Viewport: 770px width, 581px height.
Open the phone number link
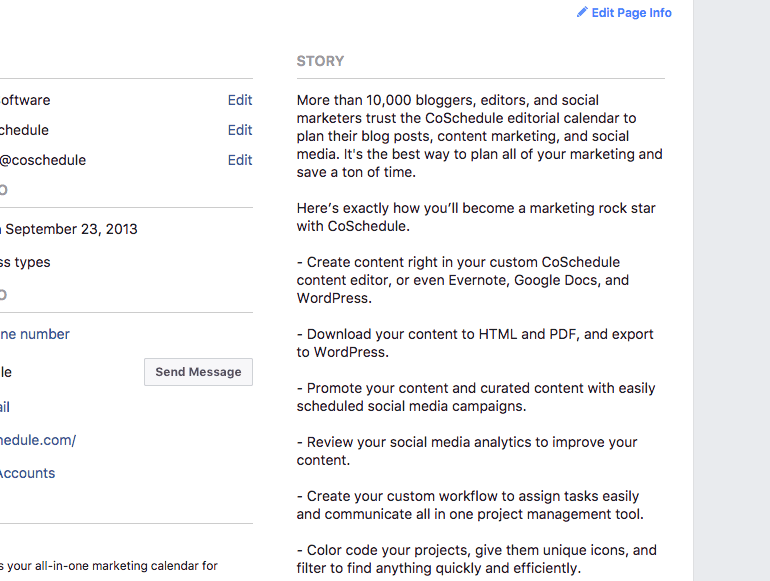pos(35,334)
